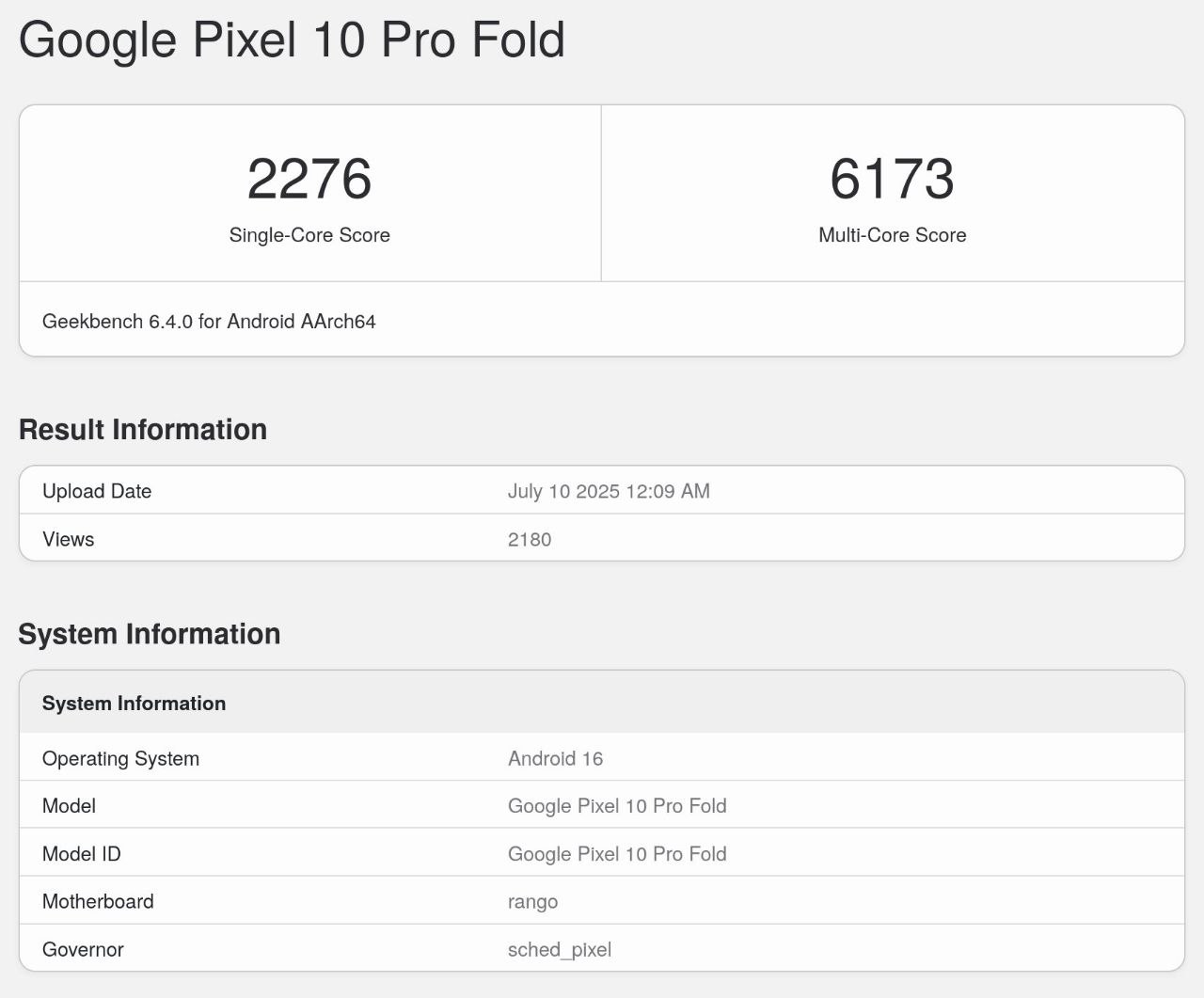Click the Google Pixel 10 Pro Fold page title

292,40
